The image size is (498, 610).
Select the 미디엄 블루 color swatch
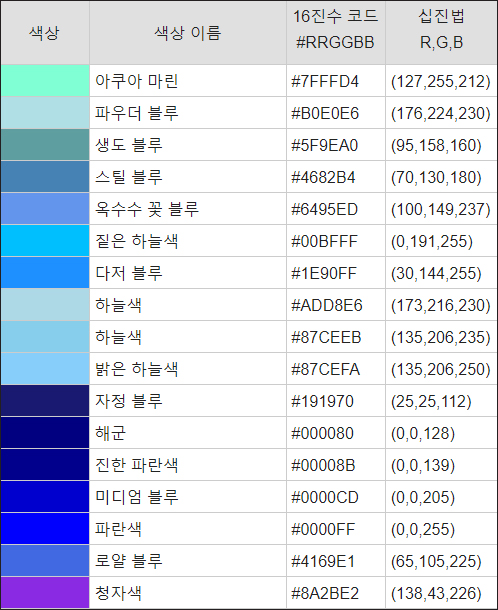click(45, 496)
